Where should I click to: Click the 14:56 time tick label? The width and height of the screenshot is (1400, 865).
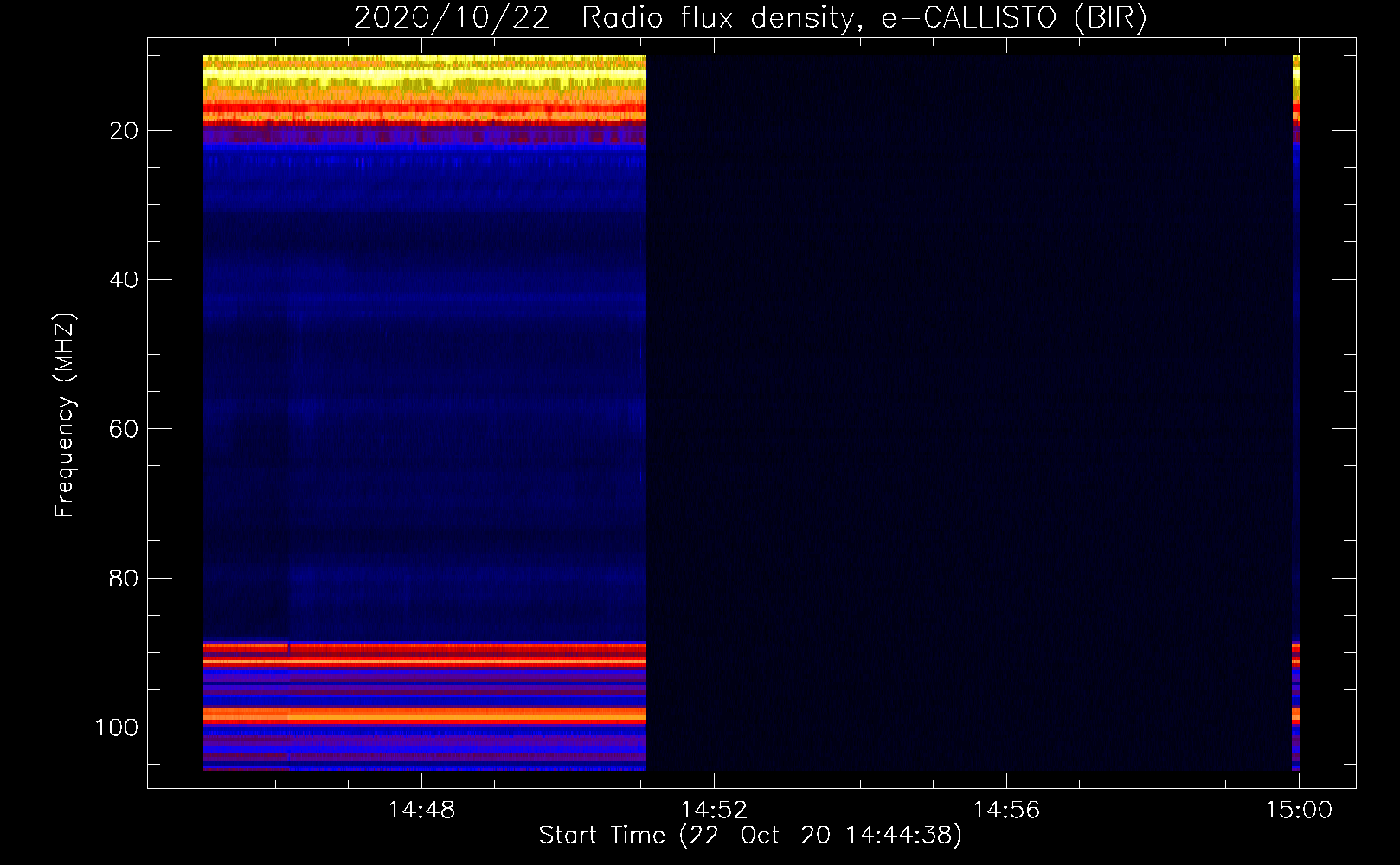click(x=1005, y=811)
